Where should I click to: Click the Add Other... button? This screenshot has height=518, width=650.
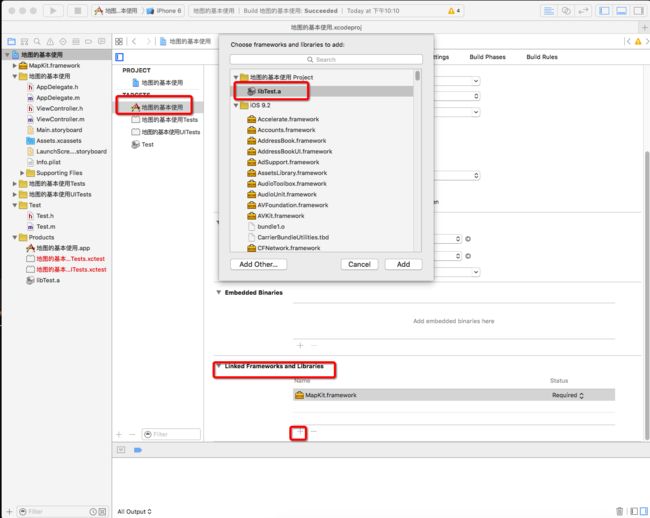pyautogui.click(x=258, y=264)
